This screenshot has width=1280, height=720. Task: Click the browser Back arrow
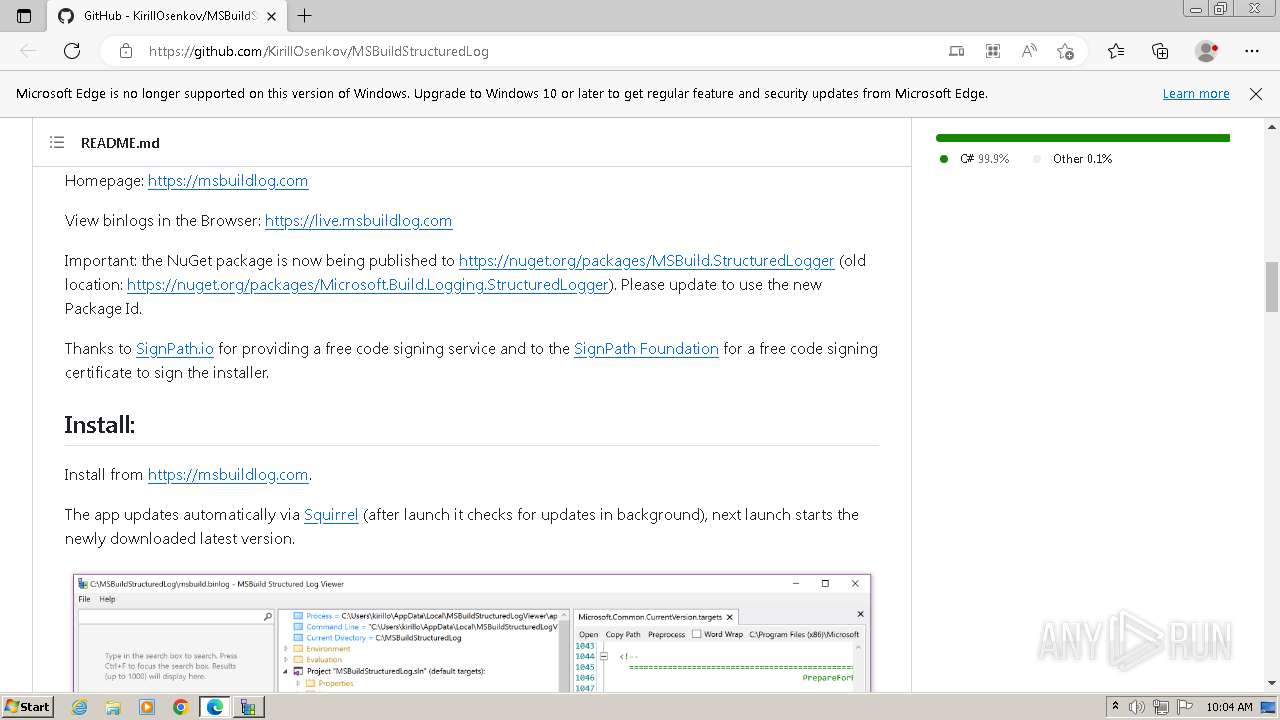[28, 51]
